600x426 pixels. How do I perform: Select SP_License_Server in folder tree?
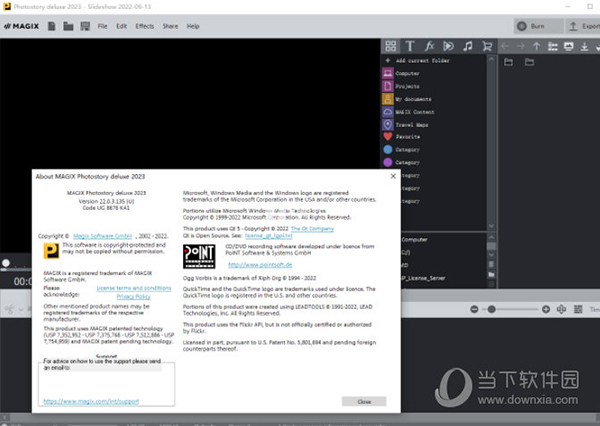423,278
